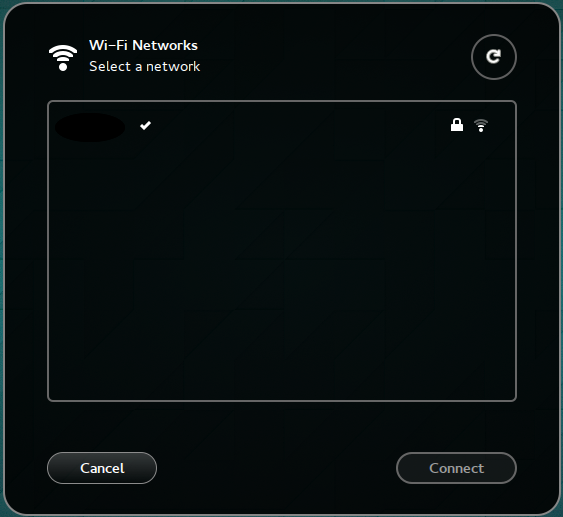The height and width of the screenshot is (517, 563).
Task: Tap the small Wi-Fi bars next to the lock
Action: [481, 125]
